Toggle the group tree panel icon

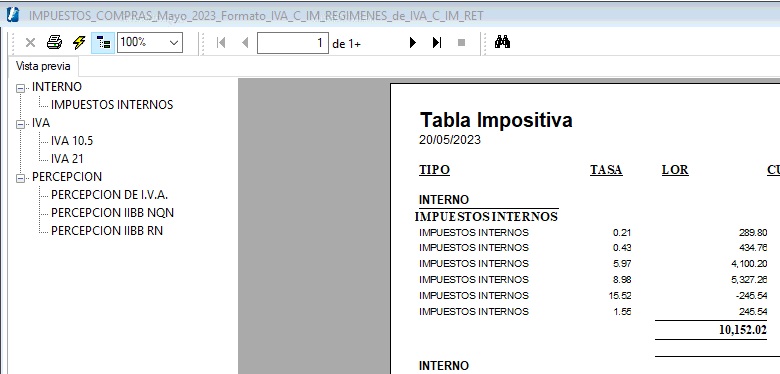tap(103, 43)
